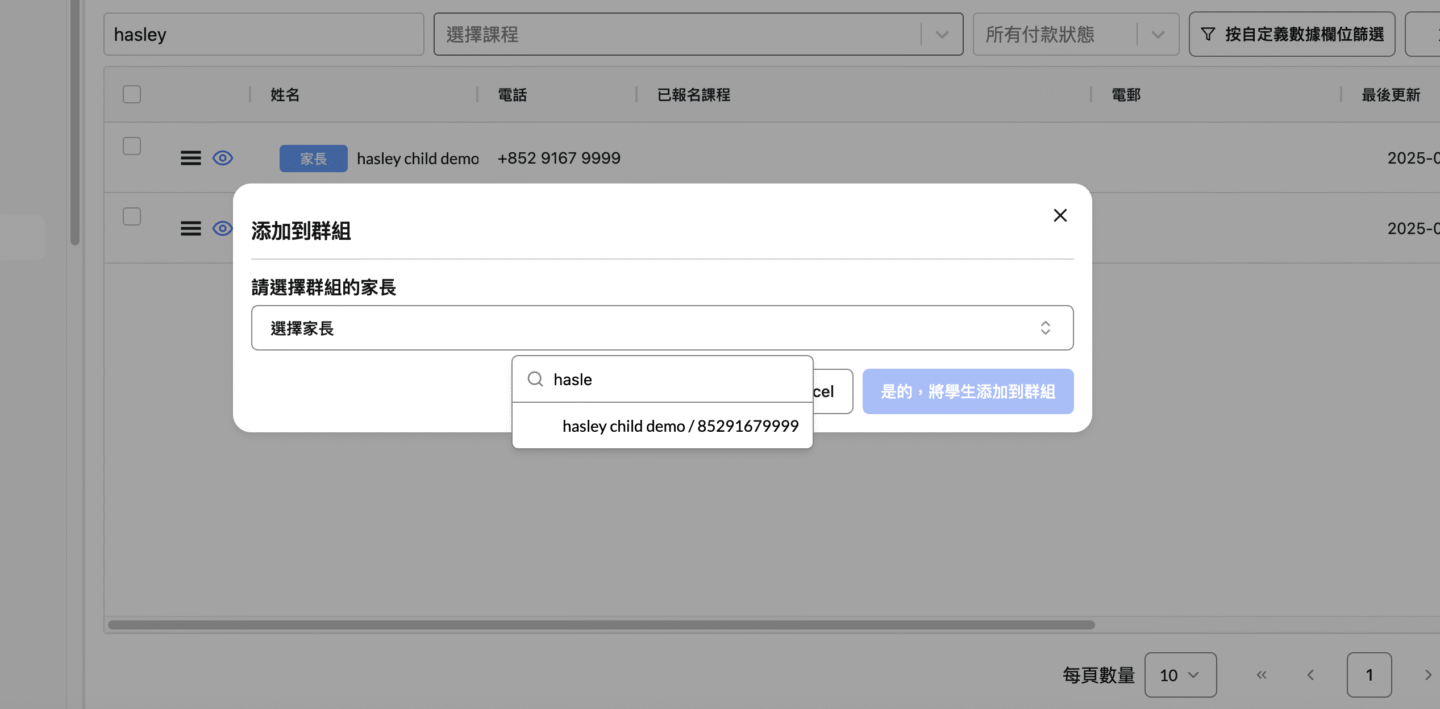Tick the checkbox in the second table row
The height and width of the screenshot is (709, 1440).
point(132,216)
